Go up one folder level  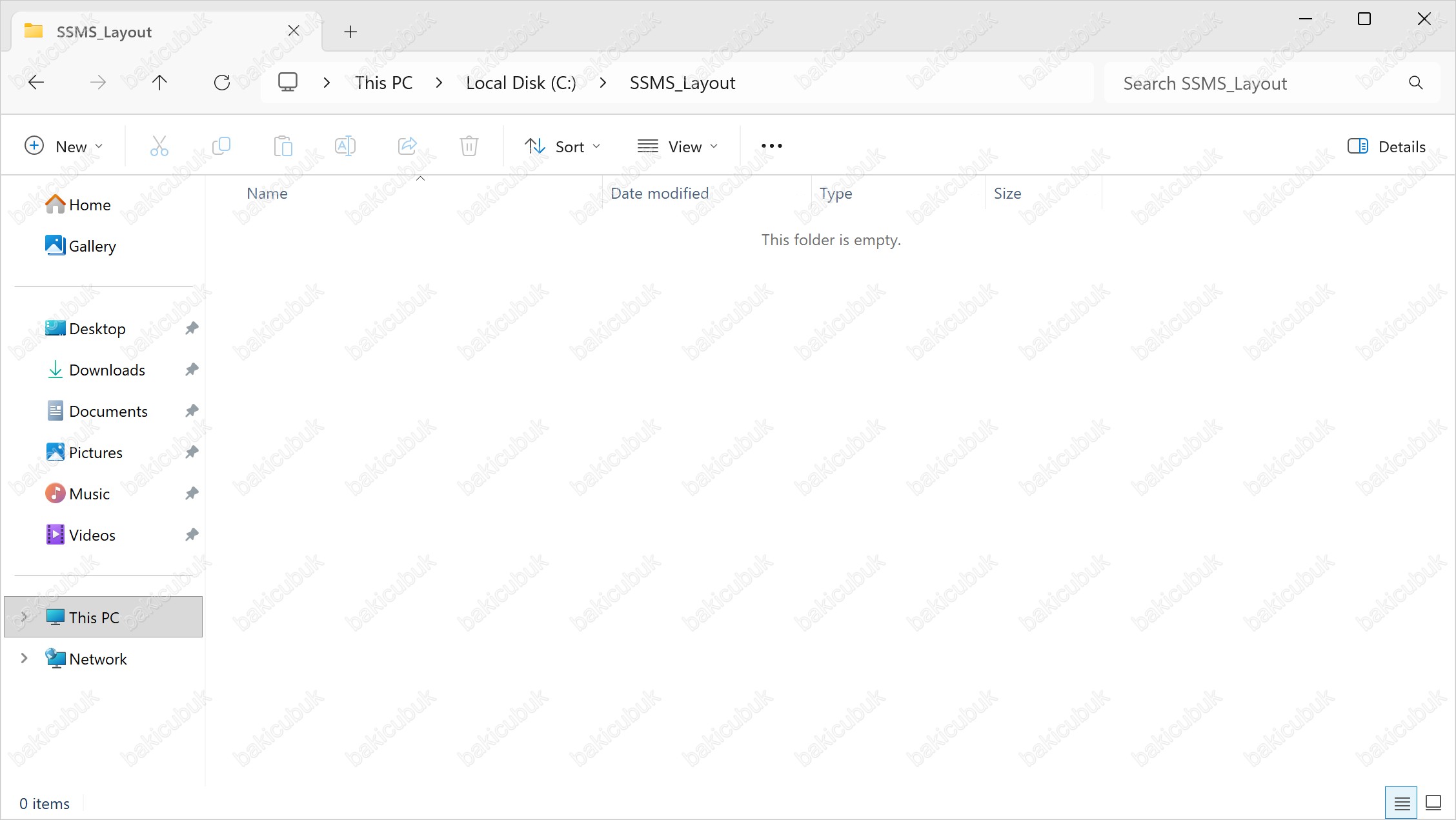159,83
